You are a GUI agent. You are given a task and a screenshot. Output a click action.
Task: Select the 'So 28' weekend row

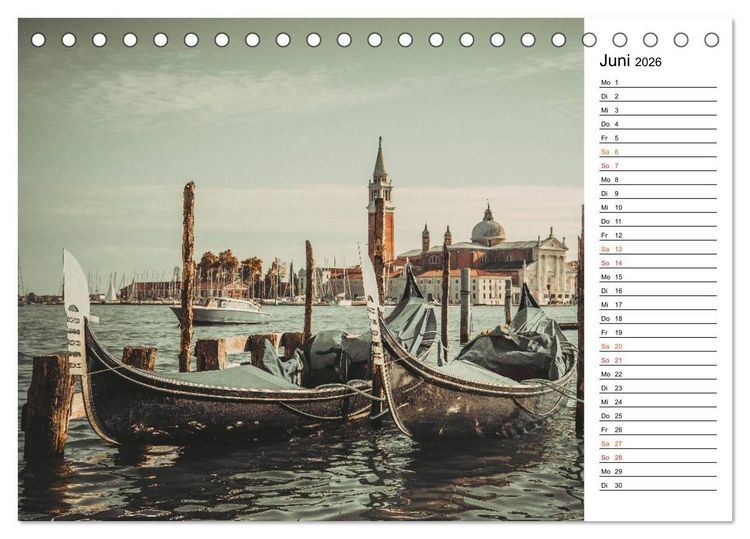pos(658,457)
